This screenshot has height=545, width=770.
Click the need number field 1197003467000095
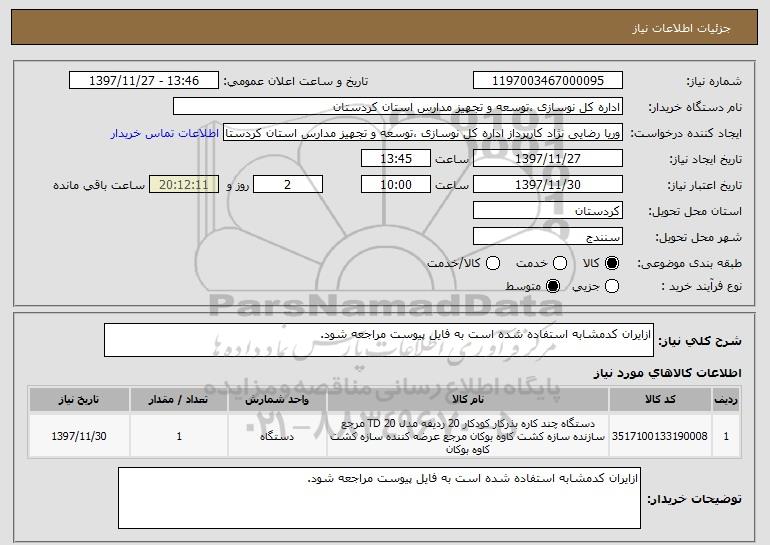(x=548, y=81)
